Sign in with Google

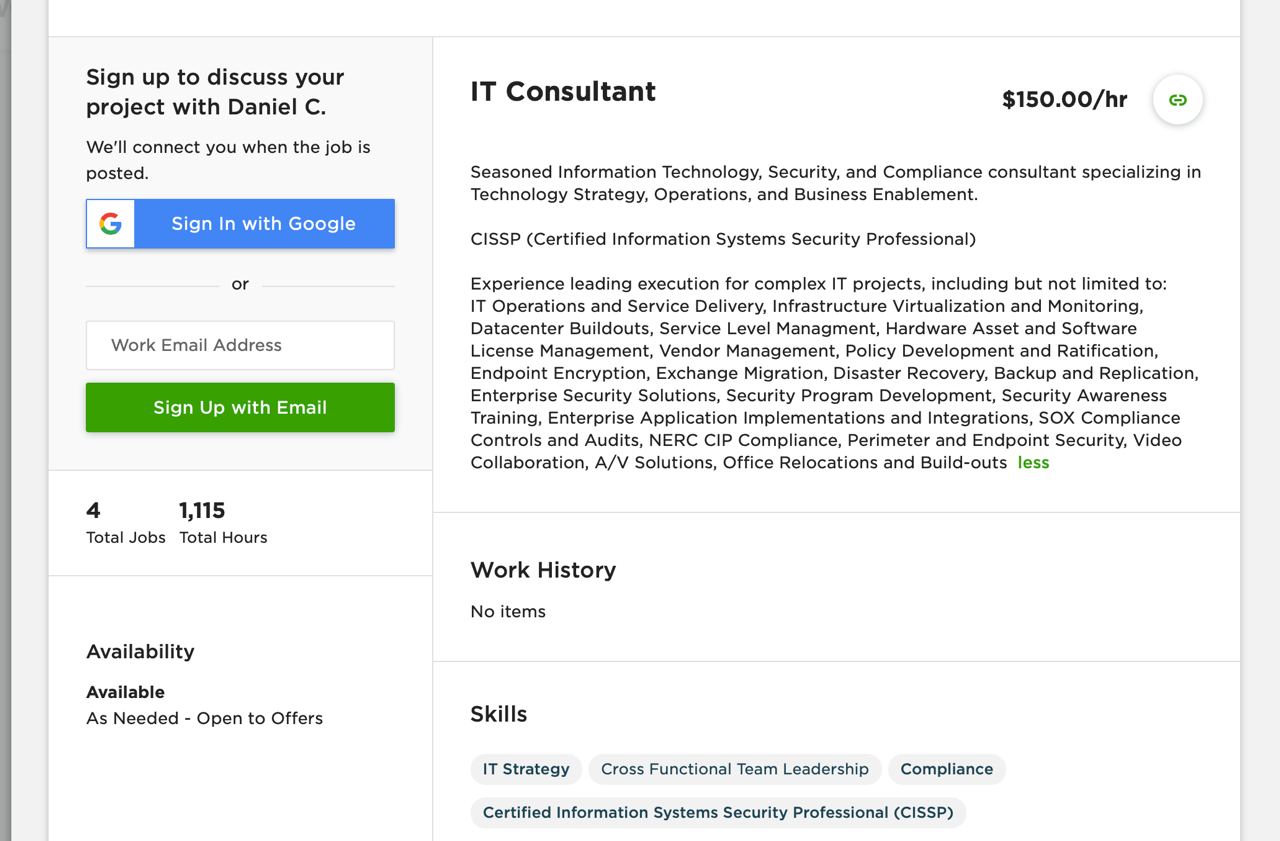[240, 224]
